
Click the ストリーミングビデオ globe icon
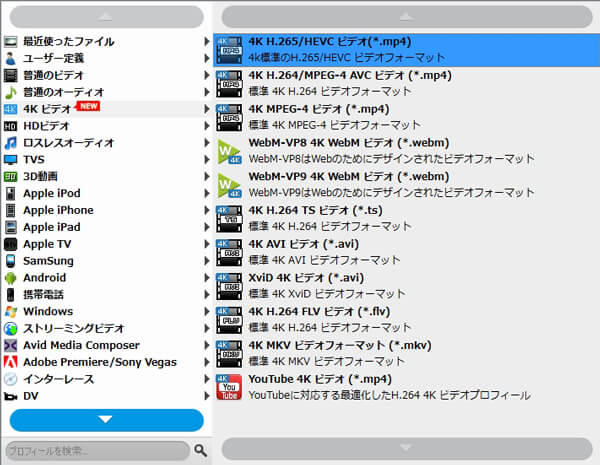click(x=11, y=328)
